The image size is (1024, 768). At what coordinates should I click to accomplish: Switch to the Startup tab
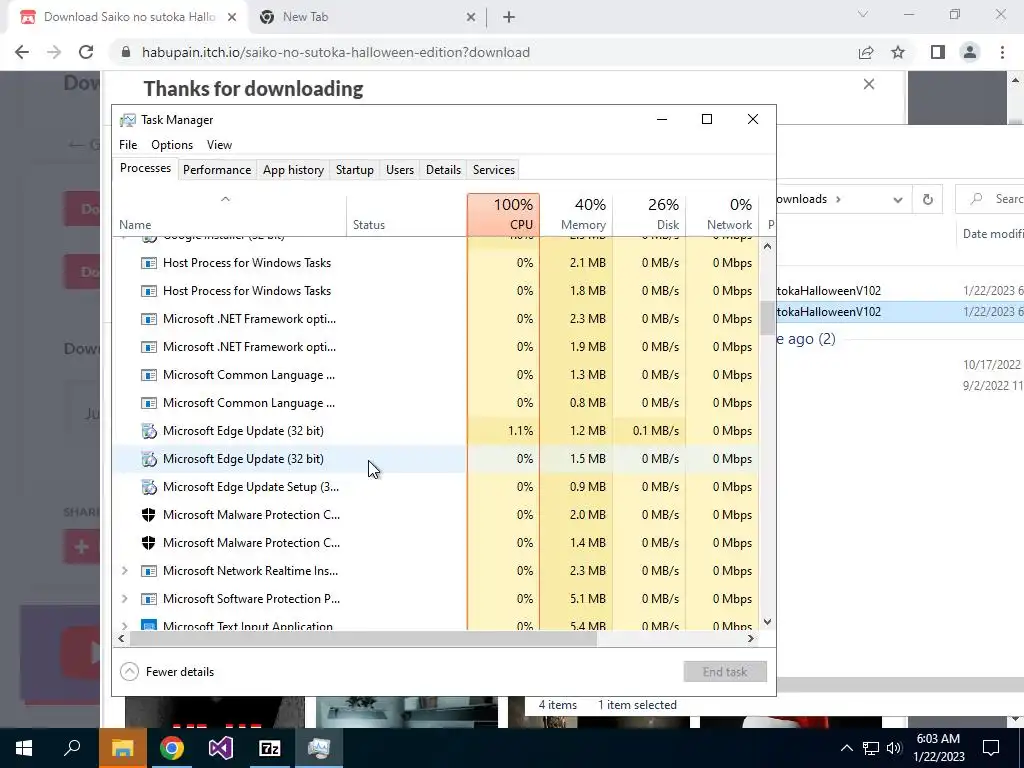[x=355, y=170]
